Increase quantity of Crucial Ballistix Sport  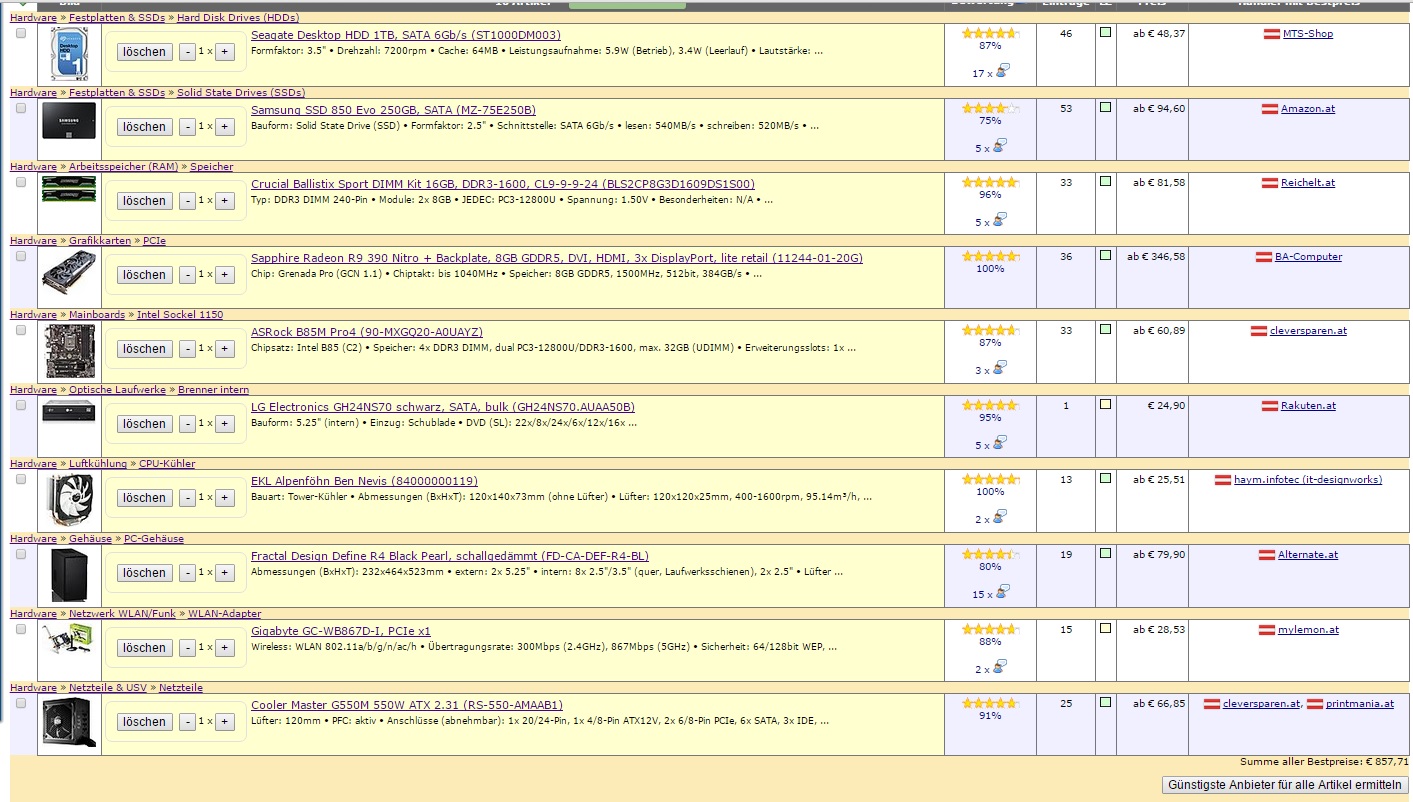coord(225,201)
